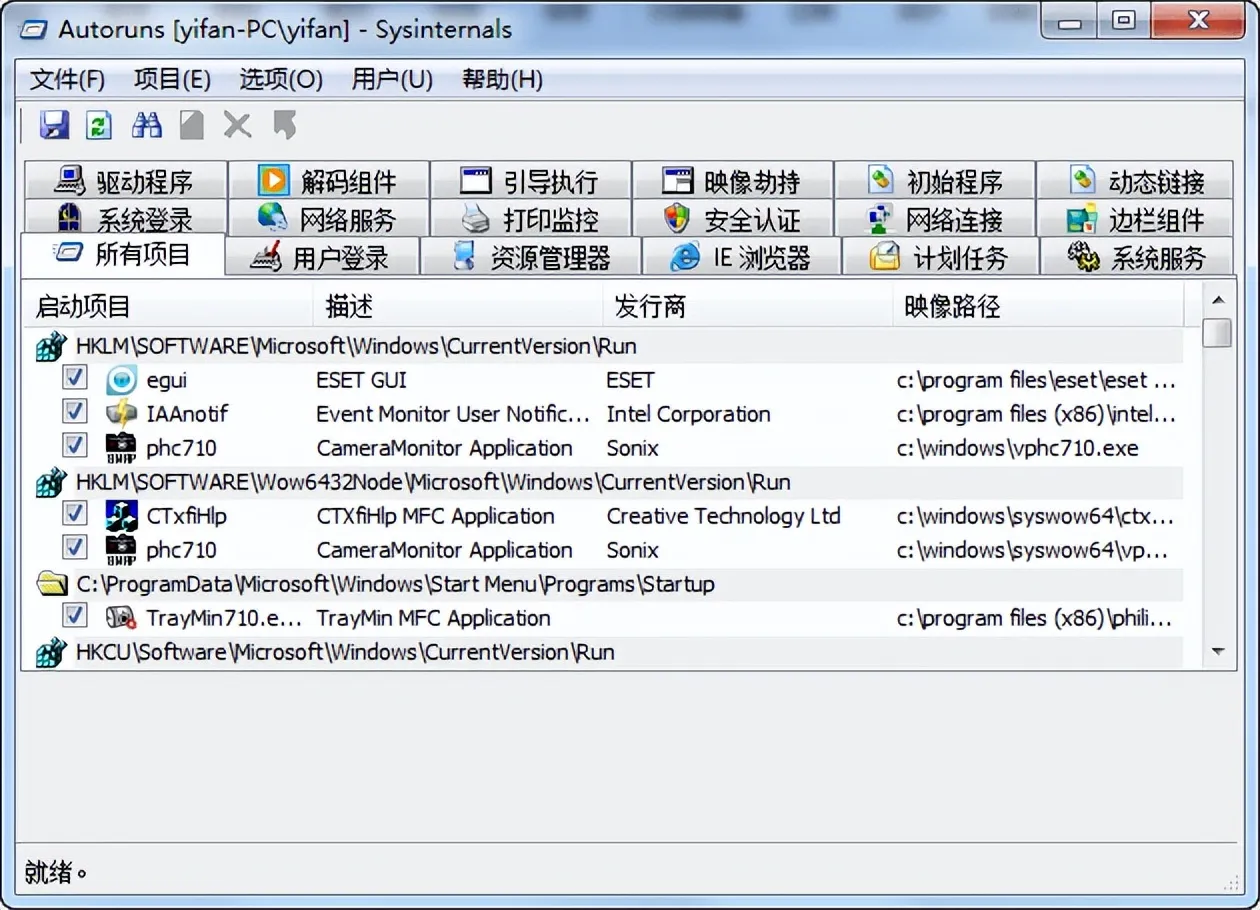Click the egui entry icon
Viewport: 1260px width, 910px height.
pyautogui.click(x=121, y=380)
